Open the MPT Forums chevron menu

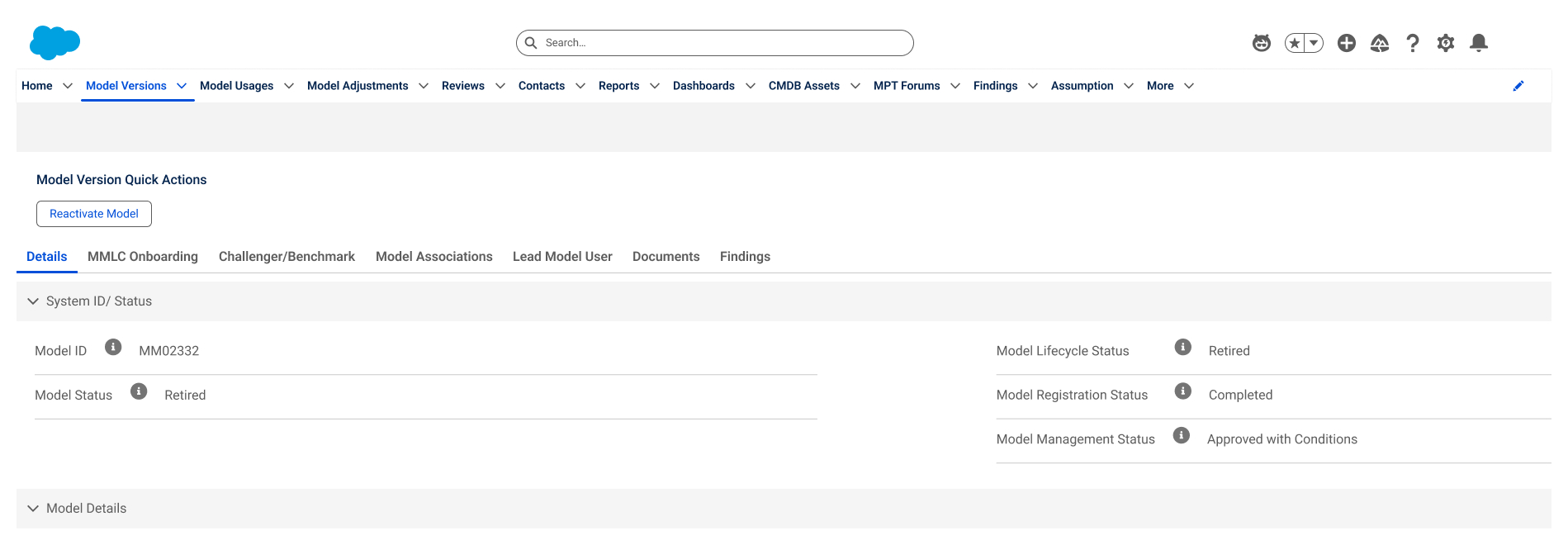(x=955, y=86)
